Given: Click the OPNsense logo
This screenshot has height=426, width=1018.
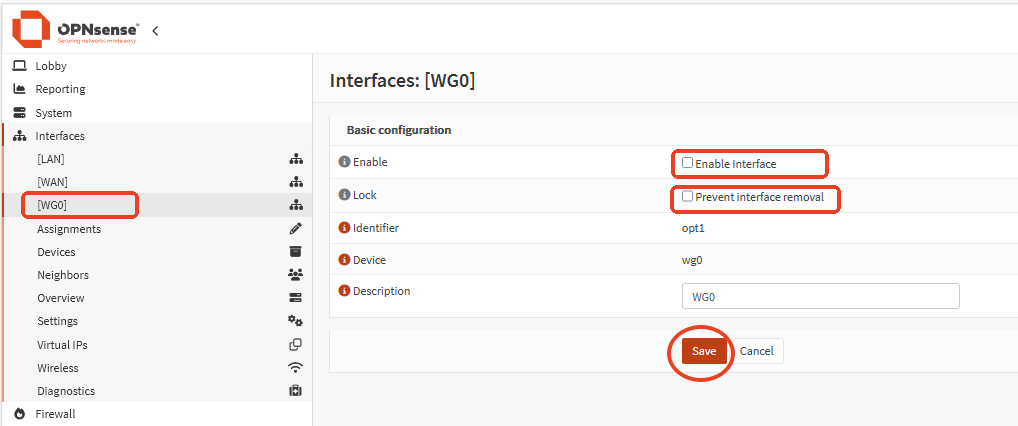Looking at the screenshot, I should tap(75, 29).
